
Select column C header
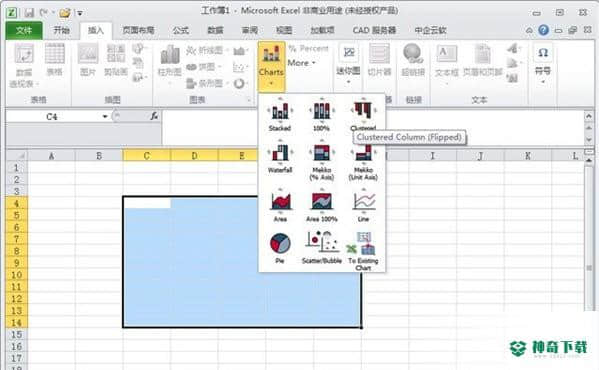pos(147,155)
